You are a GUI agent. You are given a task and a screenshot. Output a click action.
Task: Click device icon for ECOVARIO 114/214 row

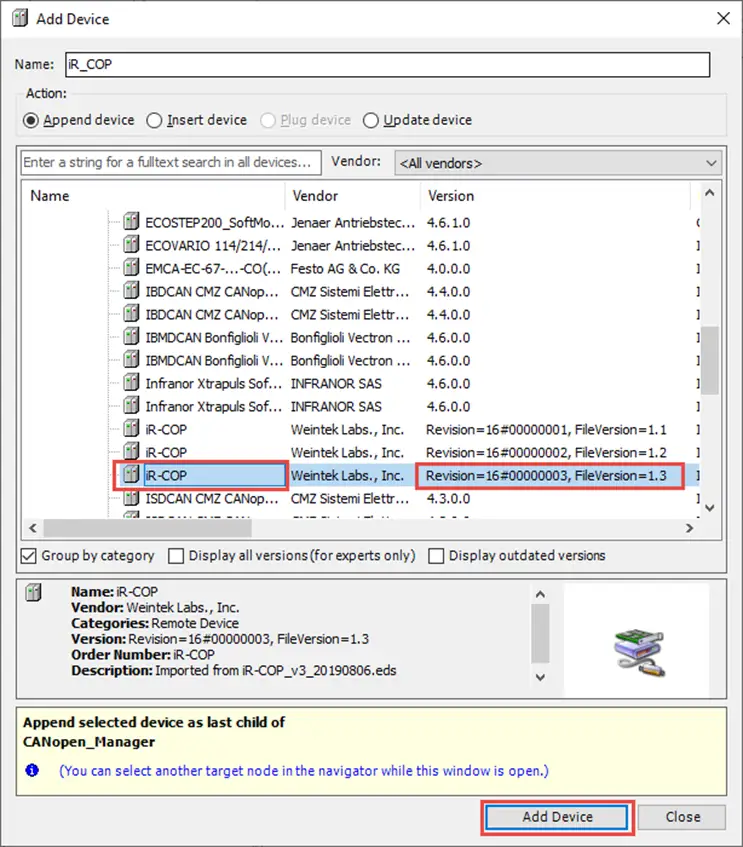[x=131, y=244]
